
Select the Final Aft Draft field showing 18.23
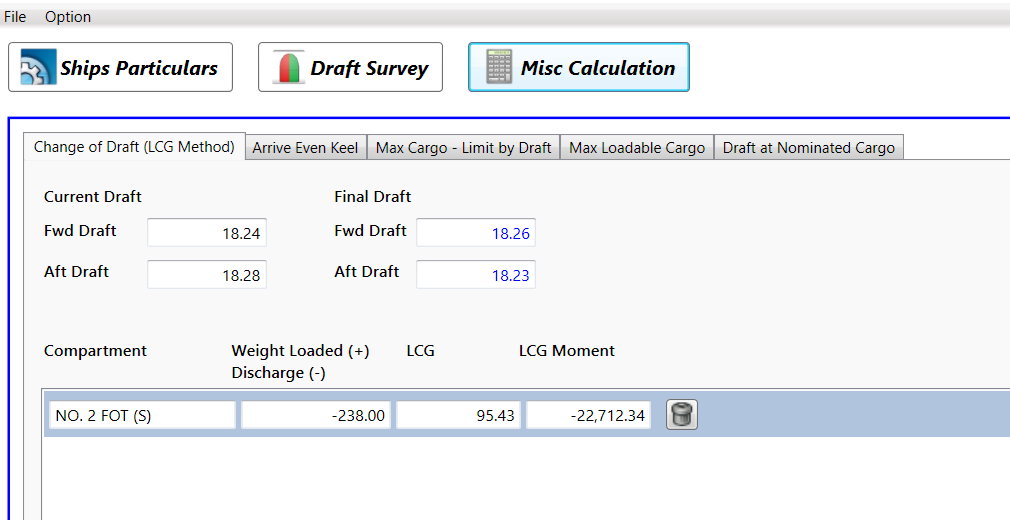point(476,274)
